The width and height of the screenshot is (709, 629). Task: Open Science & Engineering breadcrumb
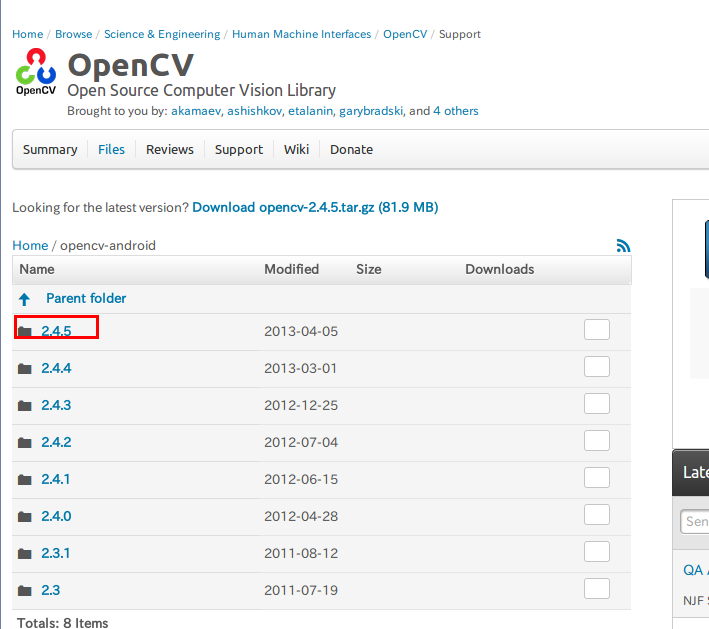click(x=162, y=34)
